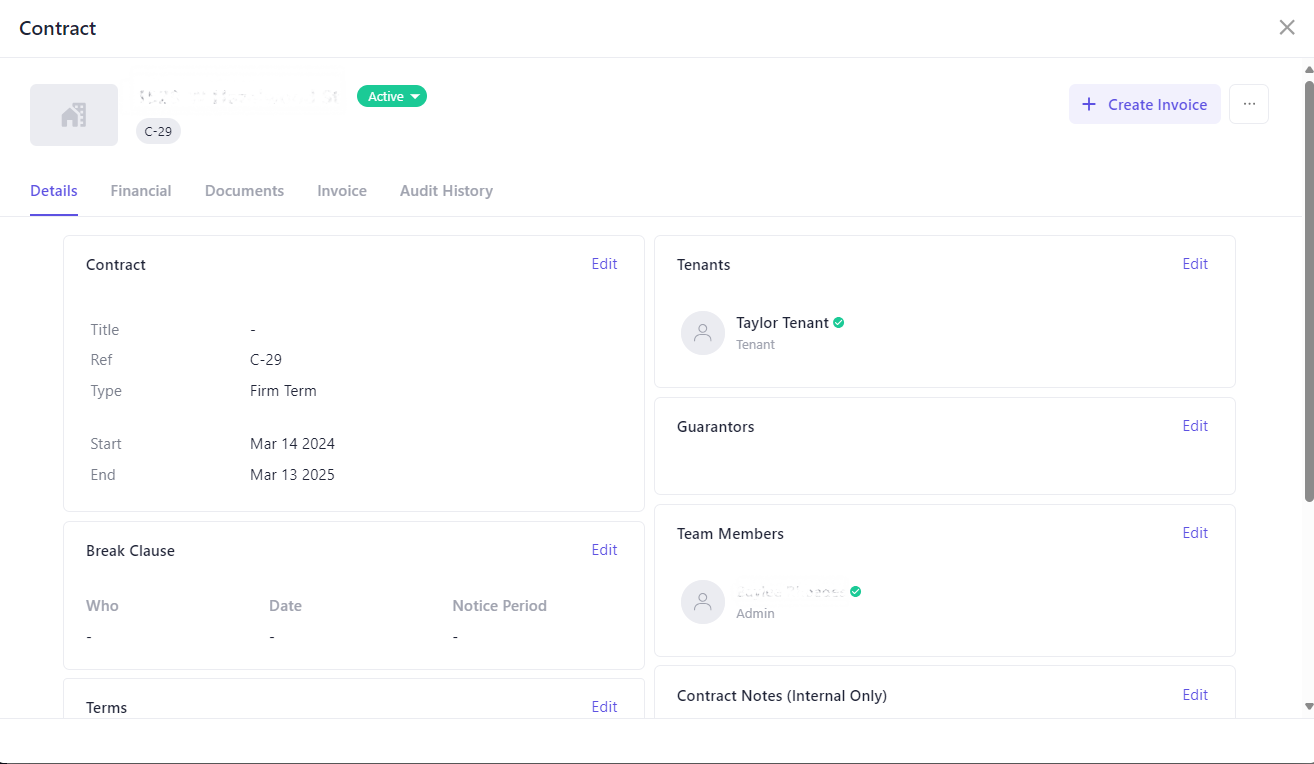Screen dimensions: 1314x764
Task: Click the verified badge beside Taylor Tenant
Action: point(838,322)
